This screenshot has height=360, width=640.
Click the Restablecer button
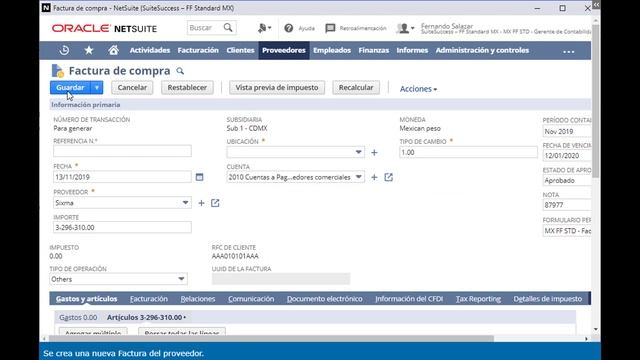tap(187, 87)
